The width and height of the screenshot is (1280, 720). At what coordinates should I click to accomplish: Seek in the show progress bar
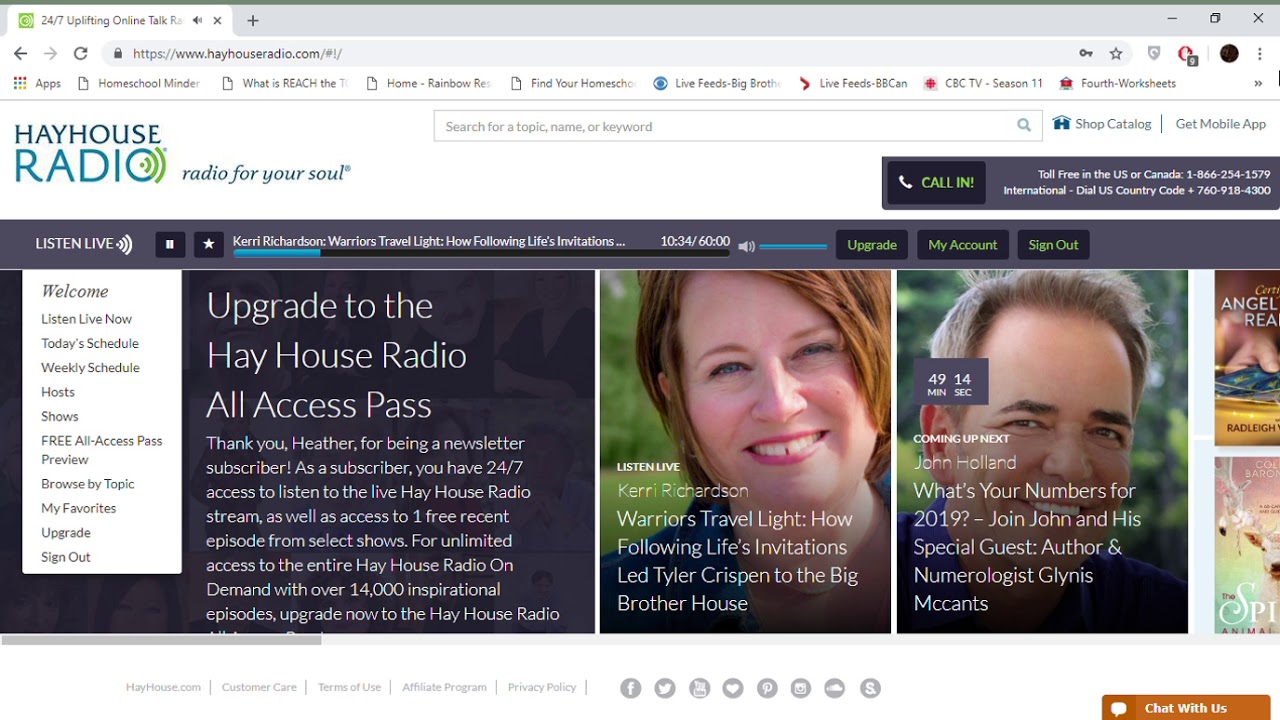point(481,253)
